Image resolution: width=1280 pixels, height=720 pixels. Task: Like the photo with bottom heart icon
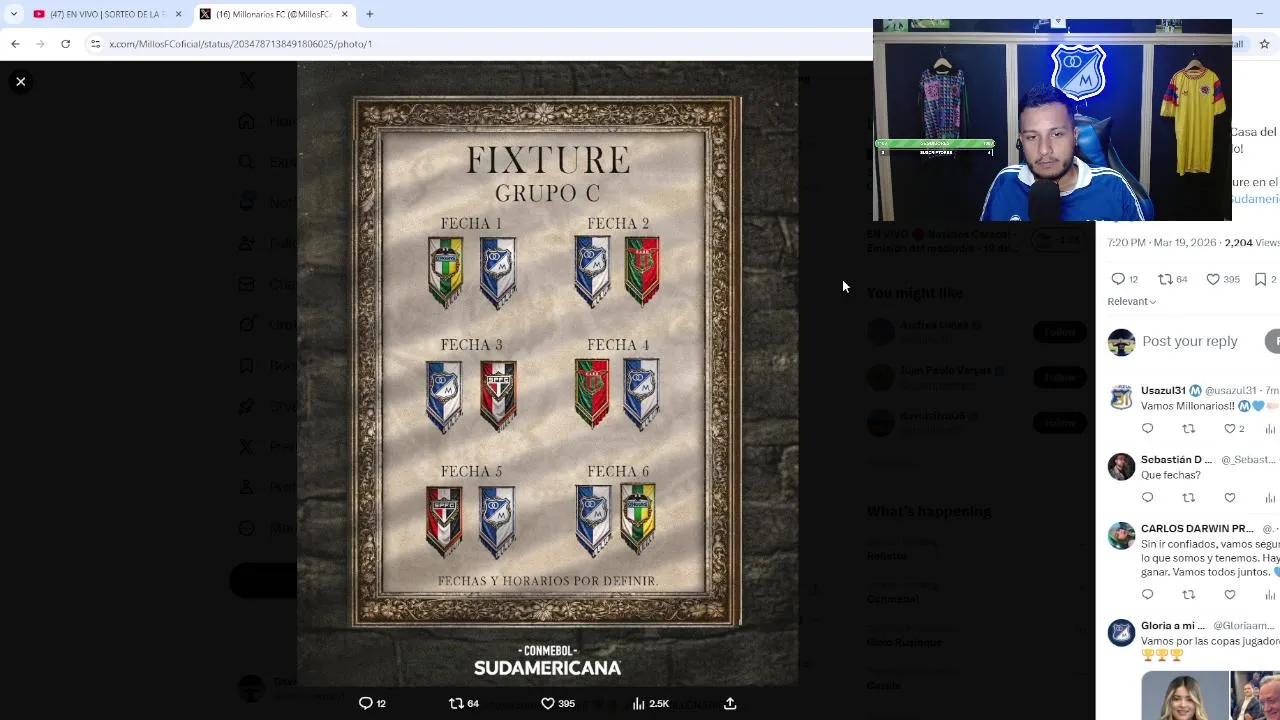pyautogui.click(x=548, y=703)
